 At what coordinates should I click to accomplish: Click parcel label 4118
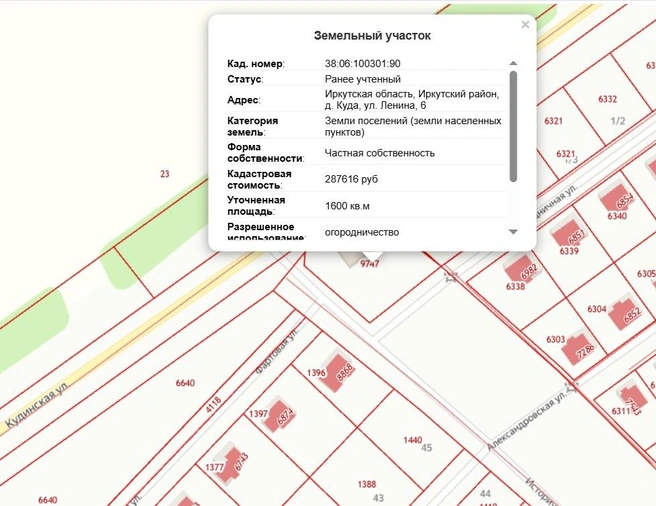pyautogui.click(x=213, y=405)
